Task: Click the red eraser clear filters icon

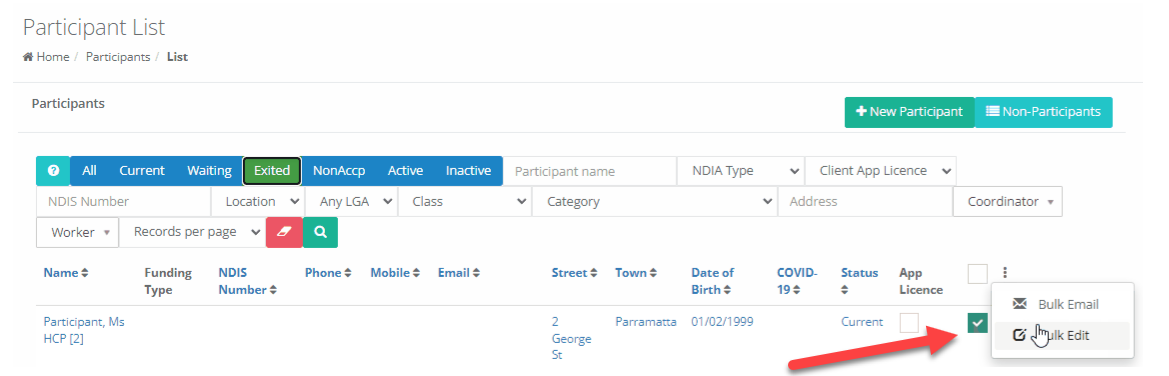Action: [x=284, y=232]
